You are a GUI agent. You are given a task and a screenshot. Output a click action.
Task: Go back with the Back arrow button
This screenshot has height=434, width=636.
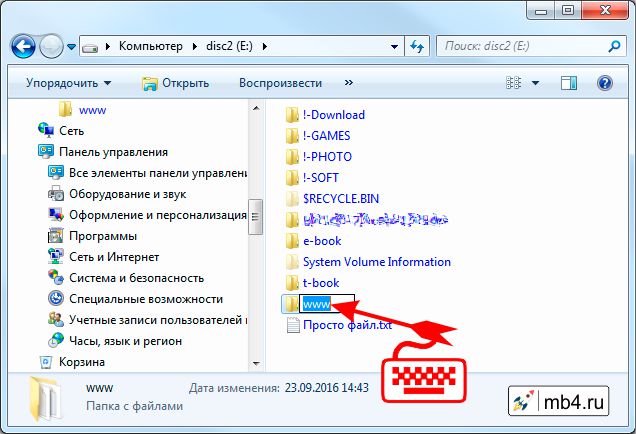[x=23, y=46]
